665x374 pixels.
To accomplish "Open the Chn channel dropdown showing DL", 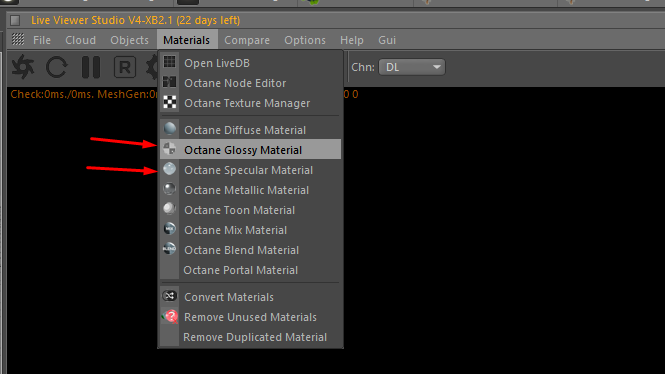I will [x=412, y=67].
